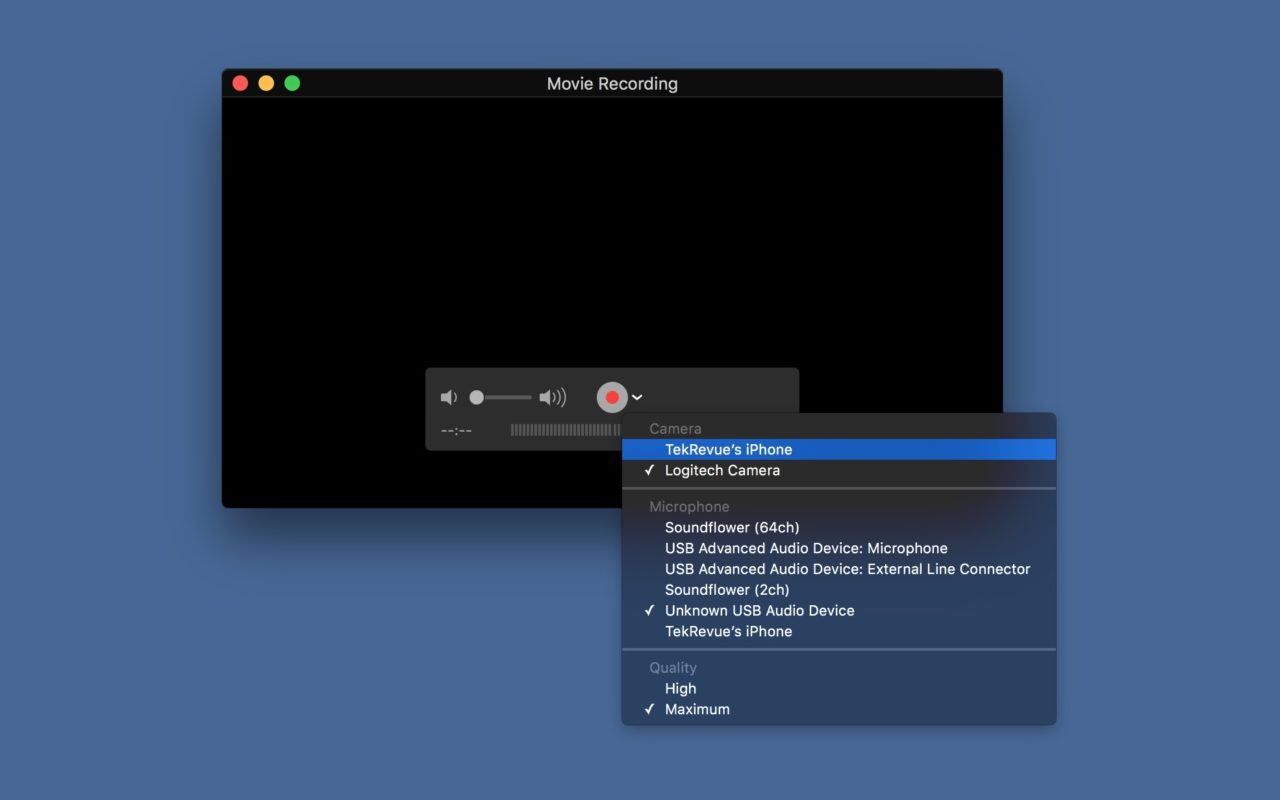Select Logitech Camera as camera source
The height and width of the screenshot is (800, 1280).
pyautogui.click(x=839, y=470)
